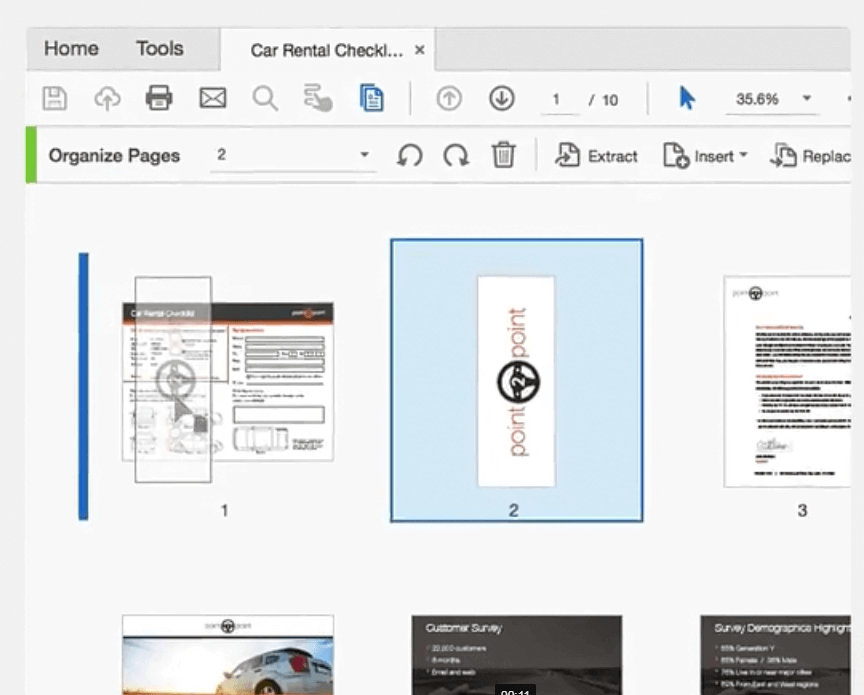The height and width of the screenshot is (695, 864).
Task: Choose the selection arrow tool
Action: point(687,98)
